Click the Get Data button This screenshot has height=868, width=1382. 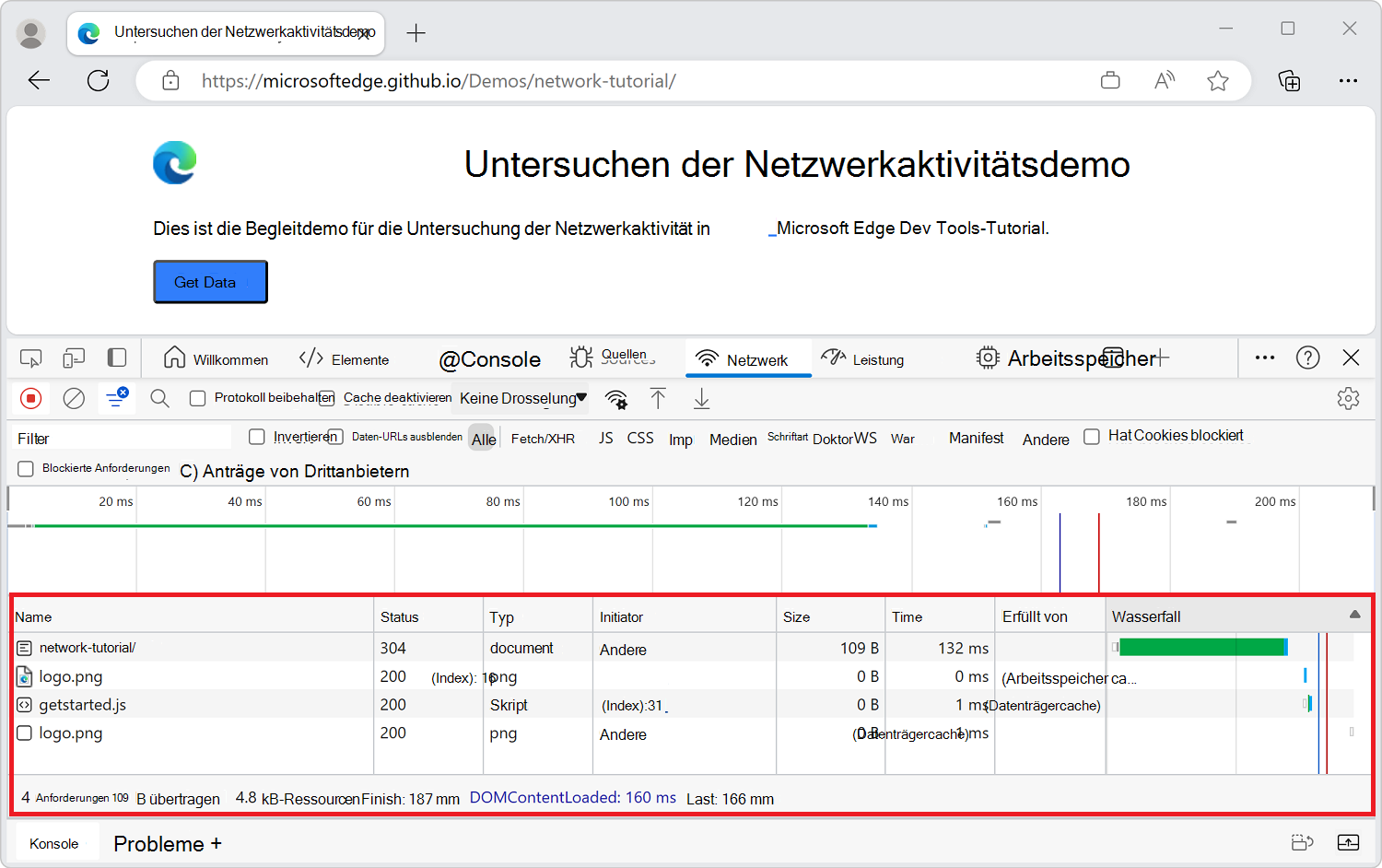pos(210,282)
